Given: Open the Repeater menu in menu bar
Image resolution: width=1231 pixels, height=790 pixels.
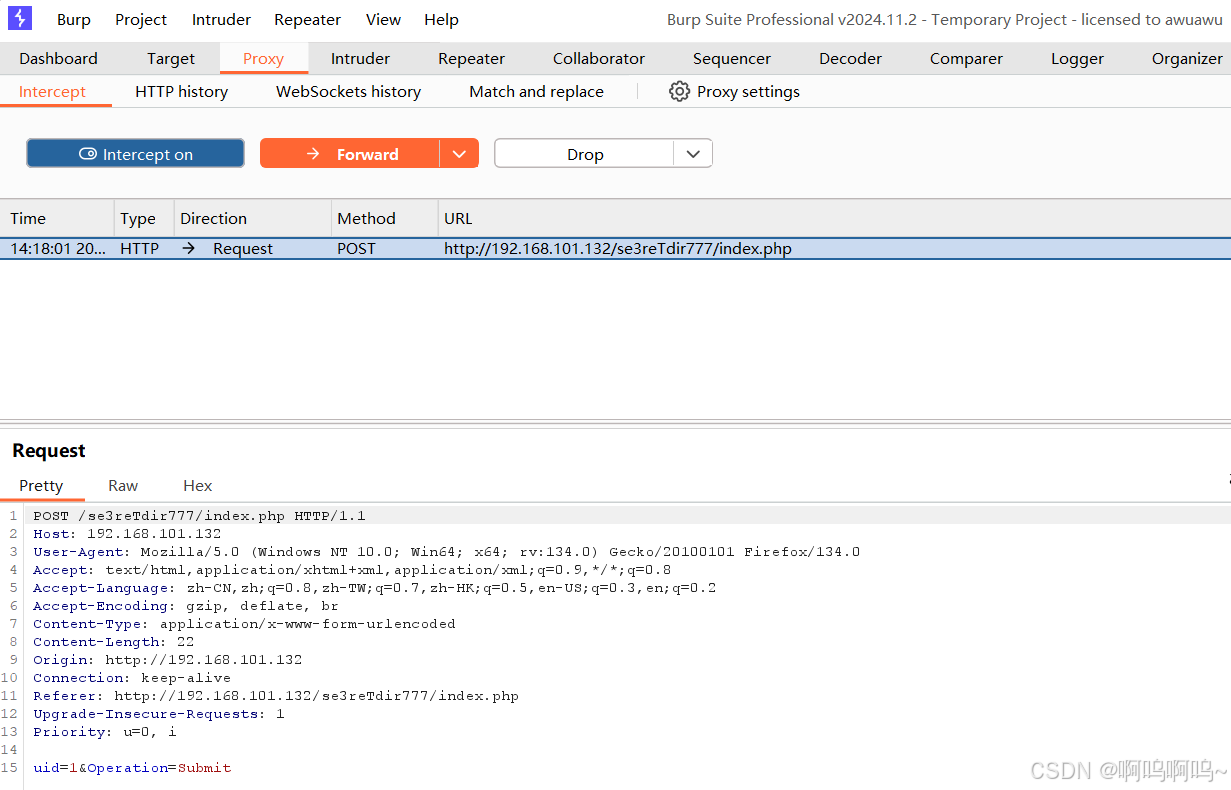Looking at the screenshot, I should (x=307, y=19).
